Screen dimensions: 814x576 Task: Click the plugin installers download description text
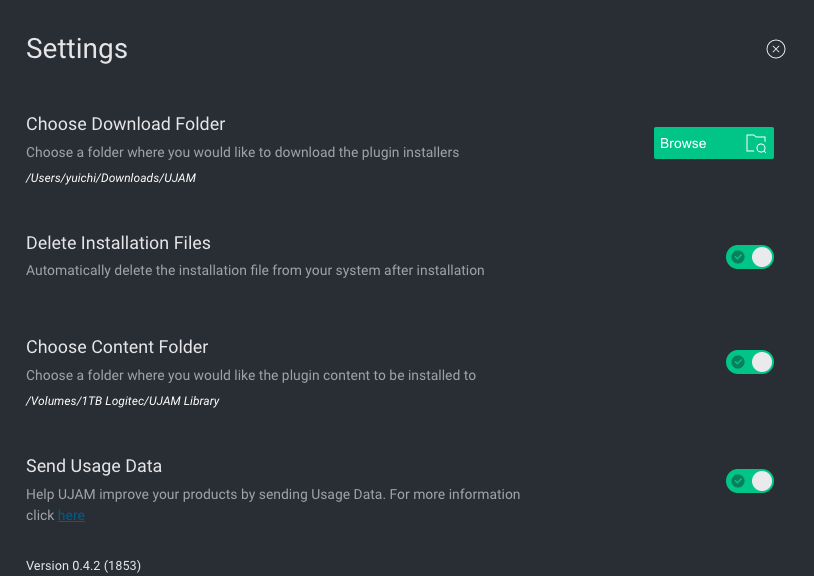click(x=242, y=153)
